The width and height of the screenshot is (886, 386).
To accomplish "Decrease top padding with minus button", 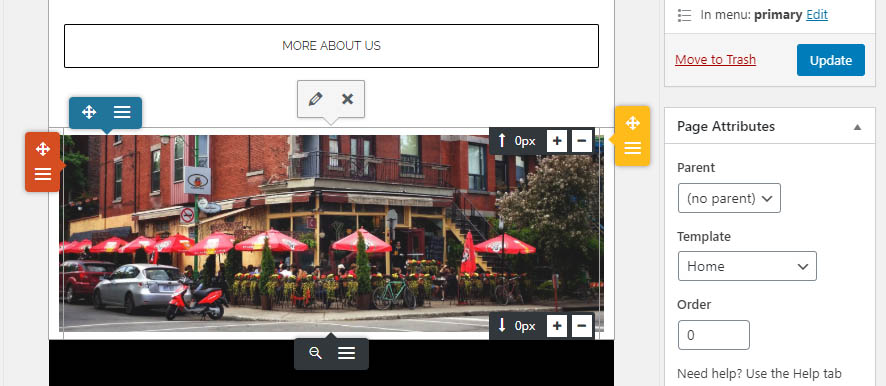I will (x=582, y=141).
